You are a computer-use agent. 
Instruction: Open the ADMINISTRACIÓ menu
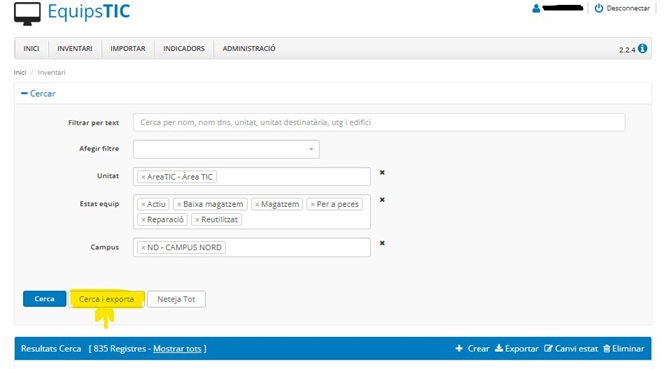click(x=249, y=48)
